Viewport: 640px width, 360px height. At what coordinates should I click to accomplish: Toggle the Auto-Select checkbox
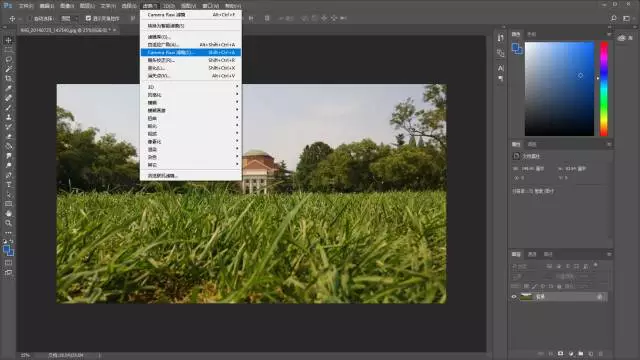(x=29, y=18)
